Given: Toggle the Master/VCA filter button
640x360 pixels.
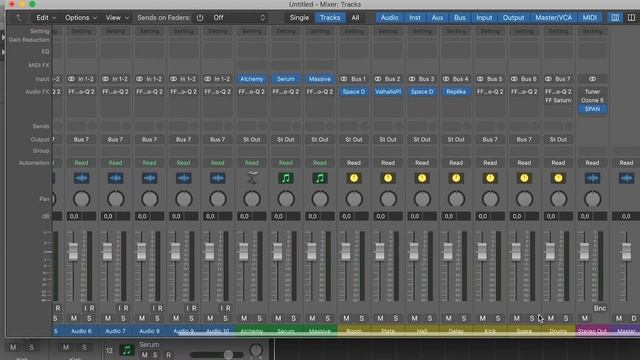Looking at the screenshot, I should 553,18.
